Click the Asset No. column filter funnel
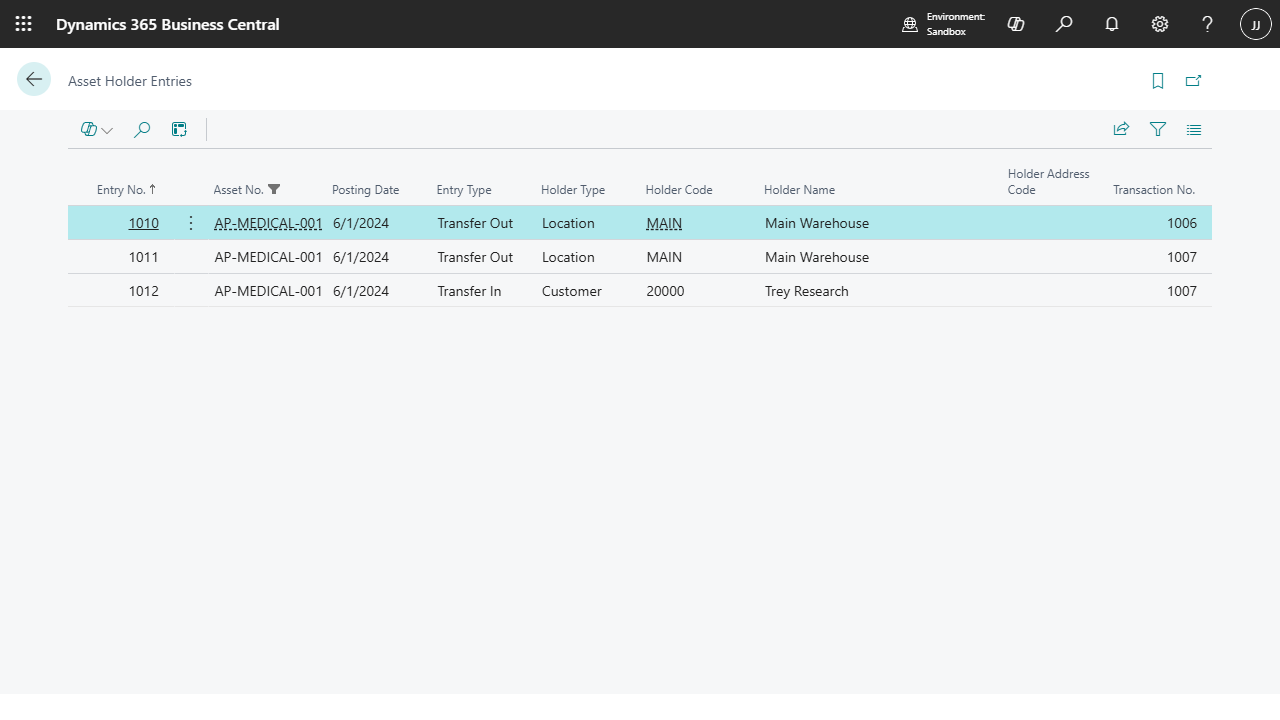 pyautogui.click(x=274, y=189)
